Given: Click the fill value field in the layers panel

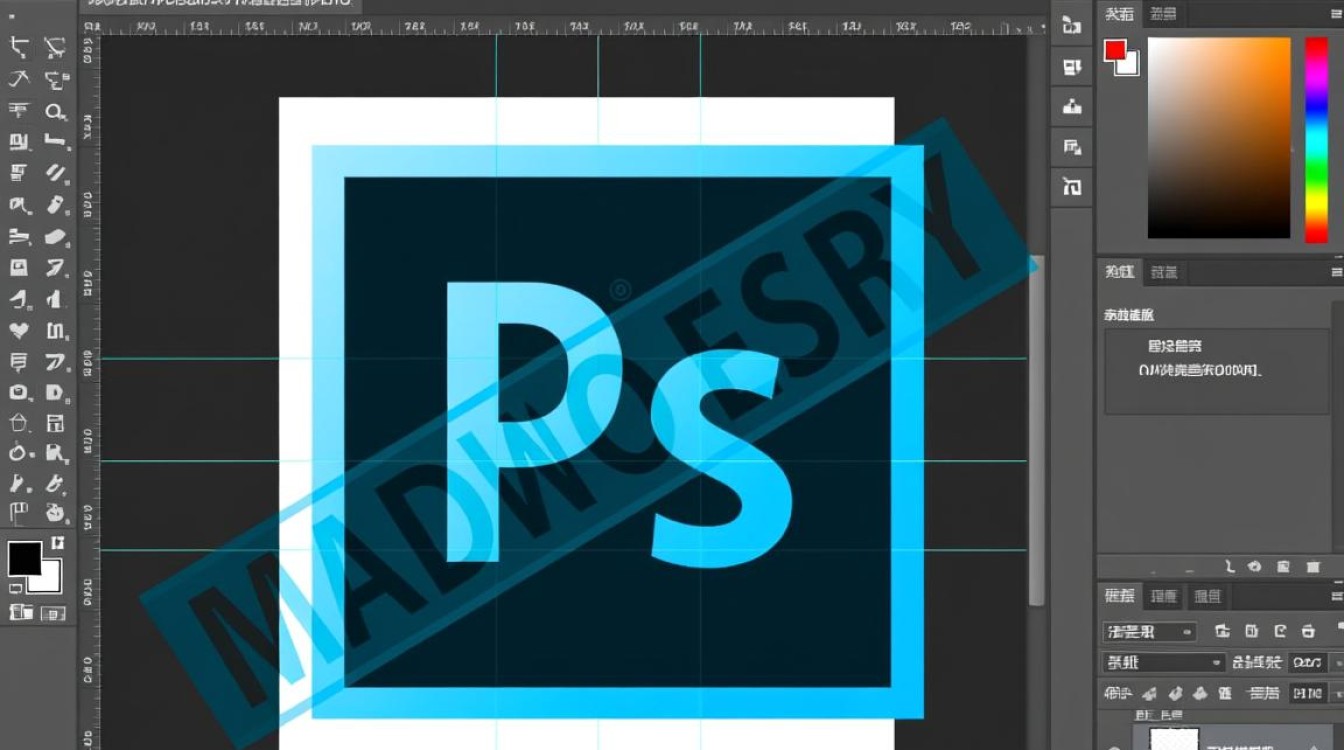Looking at the screenshot, I should coord(1308,692).
